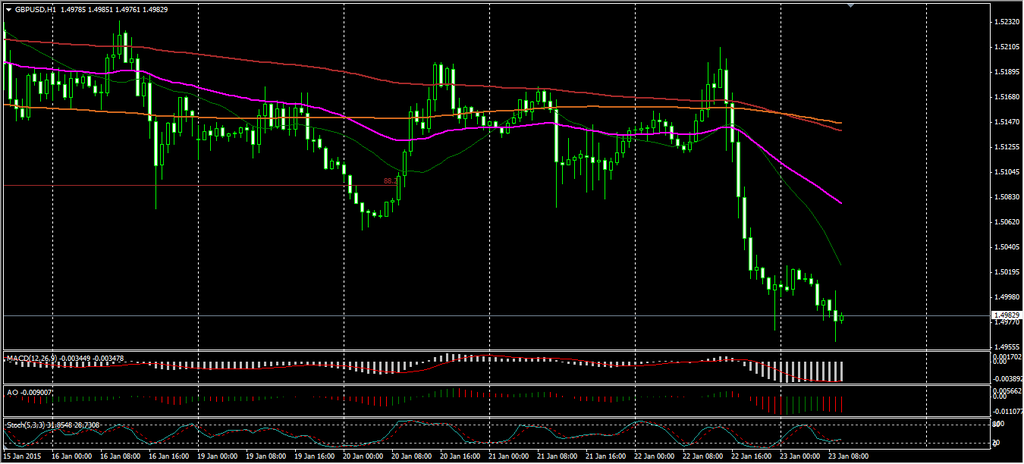Select the AO -0.009007 indicator label

pos(31,391)
